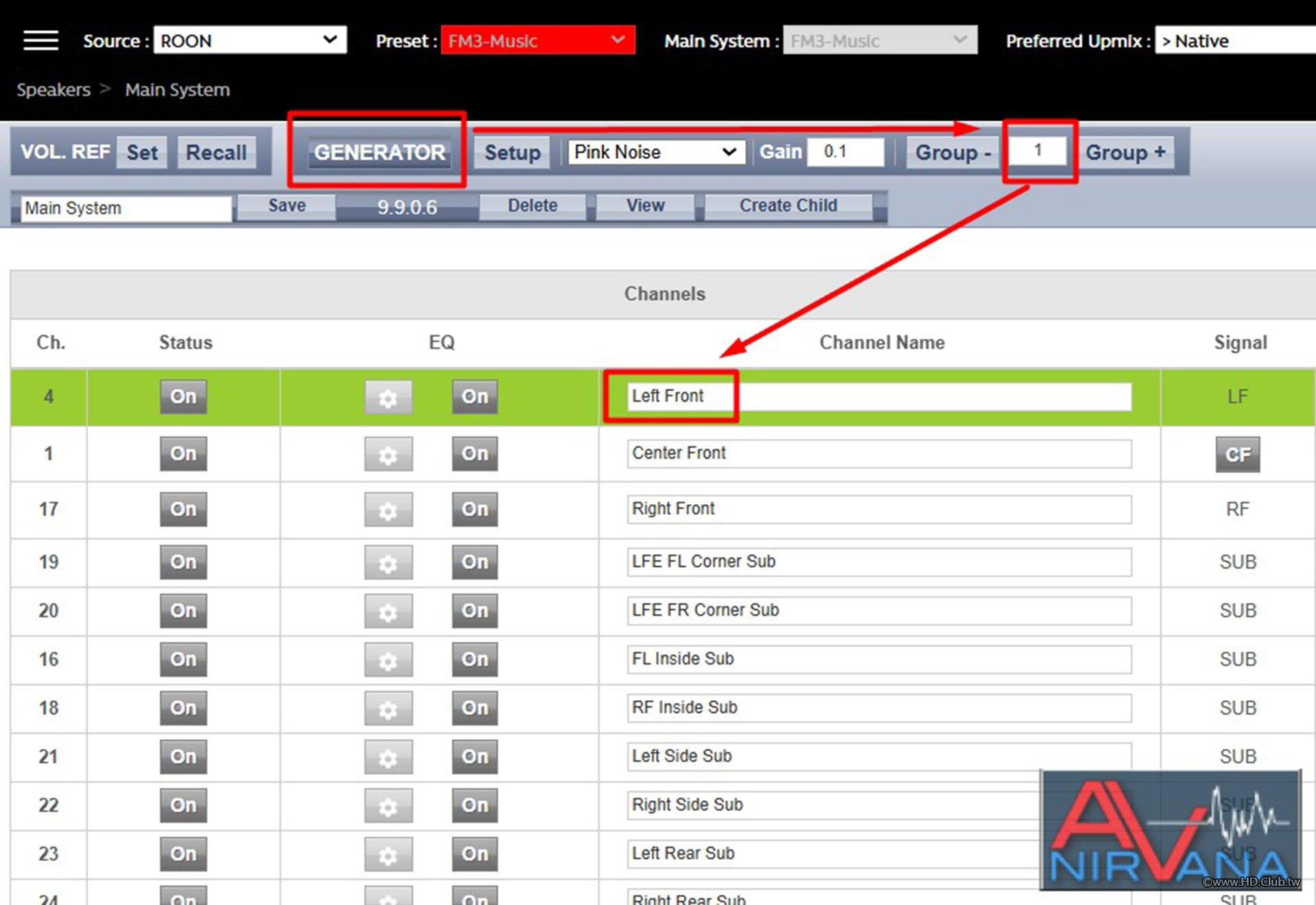Click the Gain value field 0.1

click(x=846, y=151)
